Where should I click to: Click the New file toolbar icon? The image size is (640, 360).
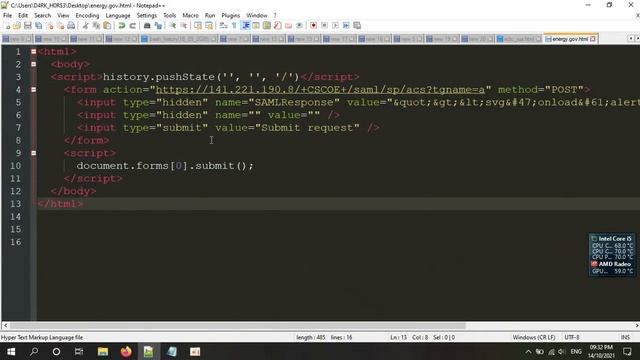point(7,26)
